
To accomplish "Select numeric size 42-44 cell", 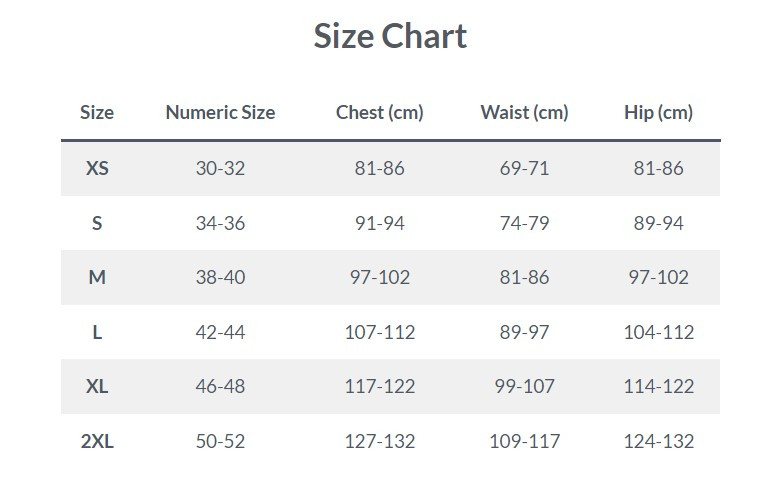I will 220,332.
